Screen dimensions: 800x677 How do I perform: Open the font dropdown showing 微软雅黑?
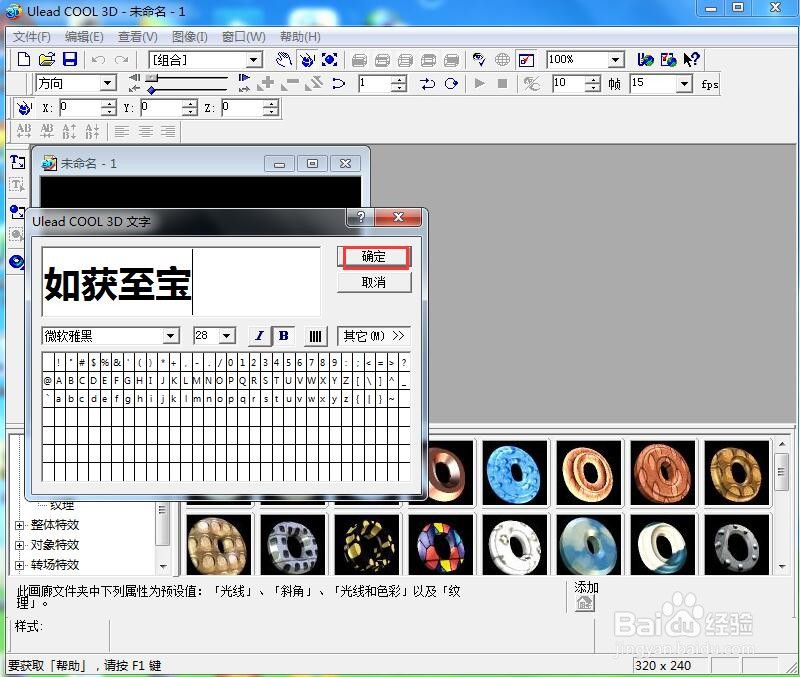pos(170,336)
